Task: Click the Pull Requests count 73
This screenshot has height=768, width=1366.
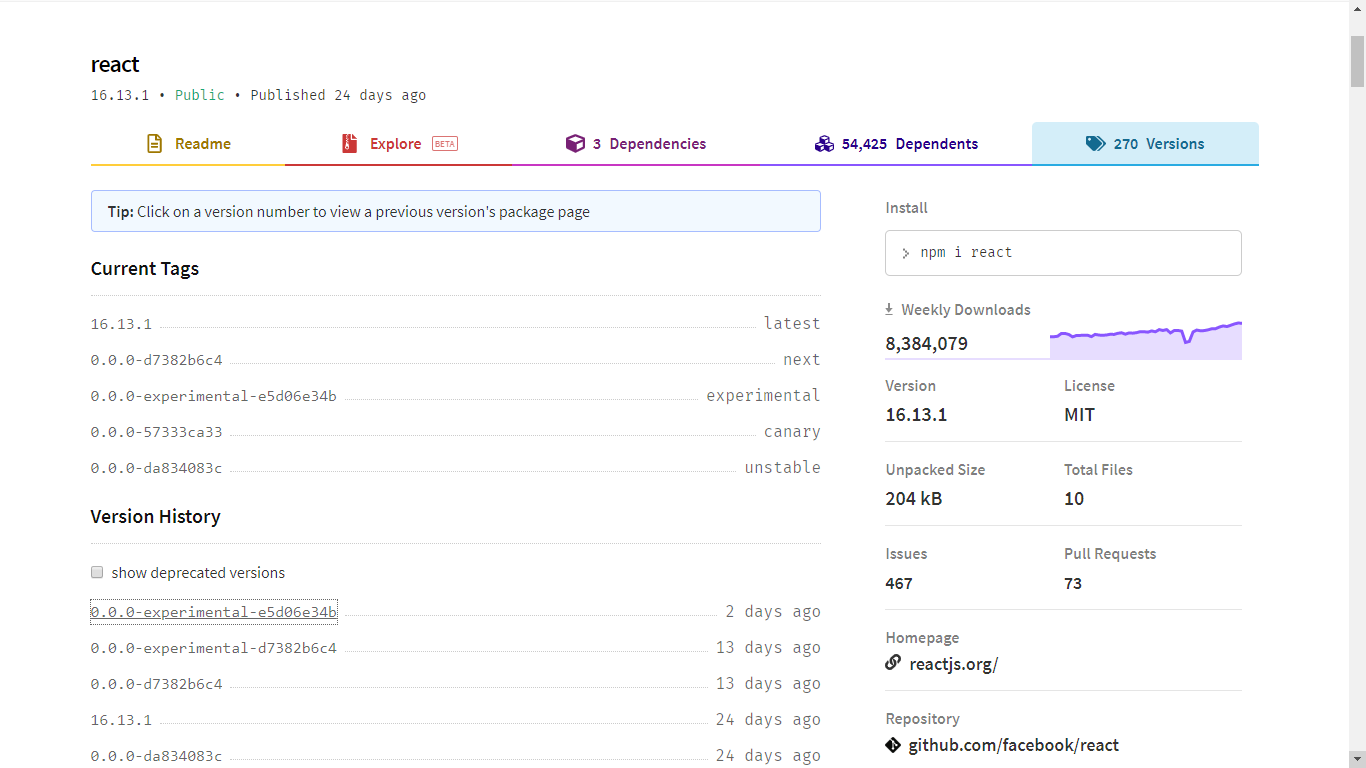Action: [1073, 583]
